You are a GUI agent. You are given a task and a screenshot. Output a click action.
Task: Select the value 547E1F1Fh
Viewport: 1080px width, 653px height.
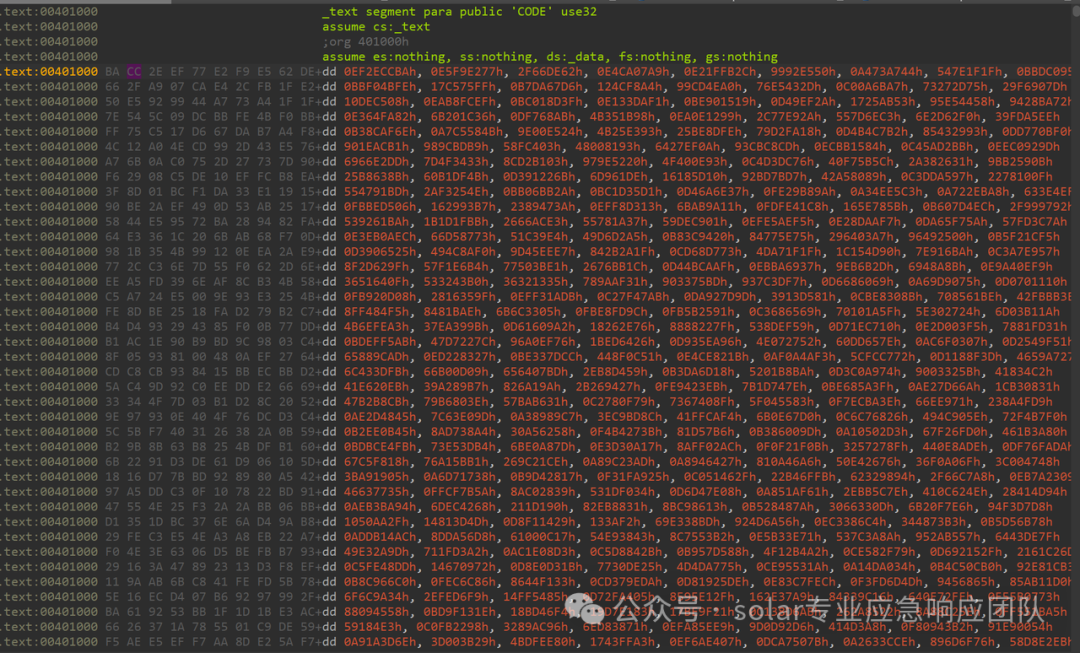tap(970, 72)
